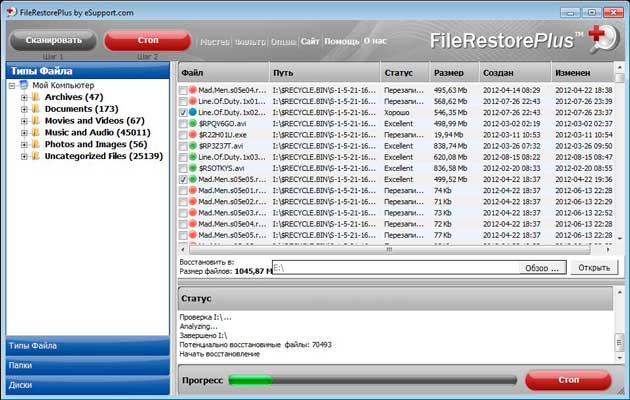Sort by the Размер column header
Image resolution: width=630 pixels, height=400 pixels.
454,73
